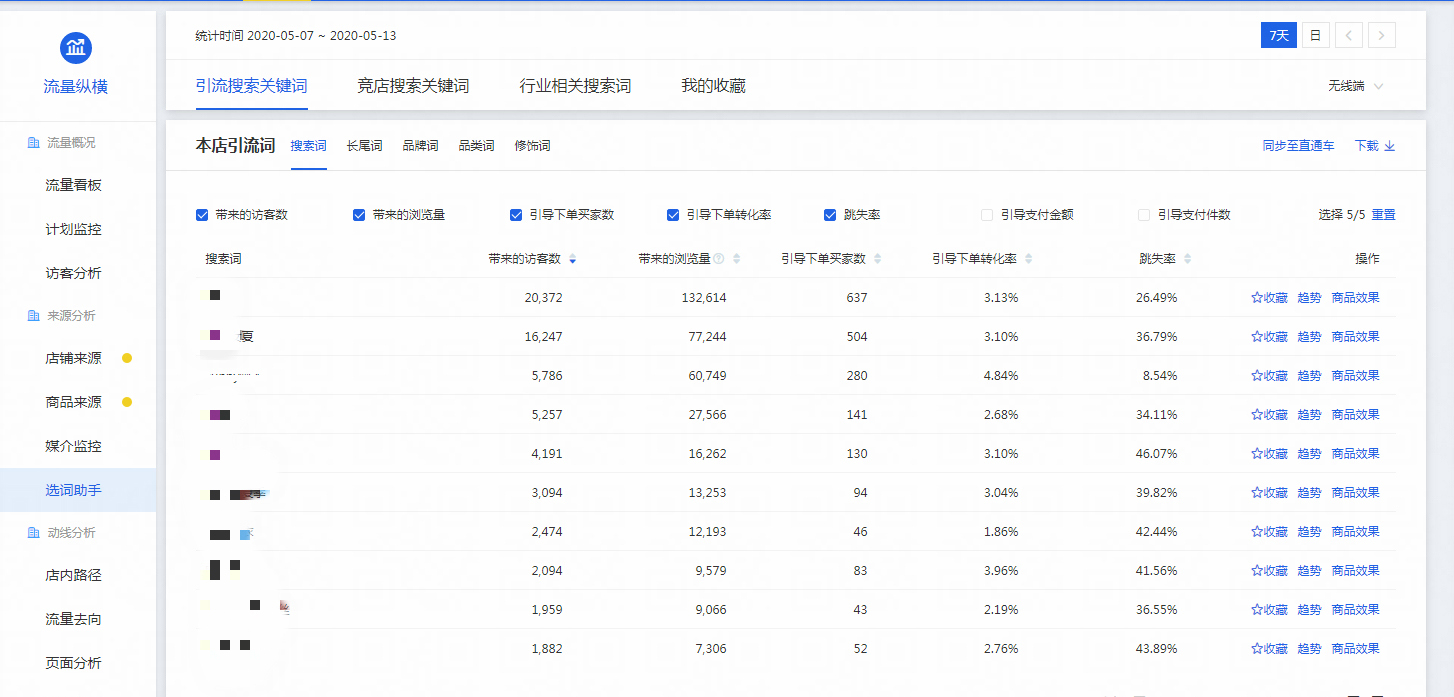The image size is (1454, 697).
Task: Click the 下载 download arrow icon
Action: point(1390,146)
